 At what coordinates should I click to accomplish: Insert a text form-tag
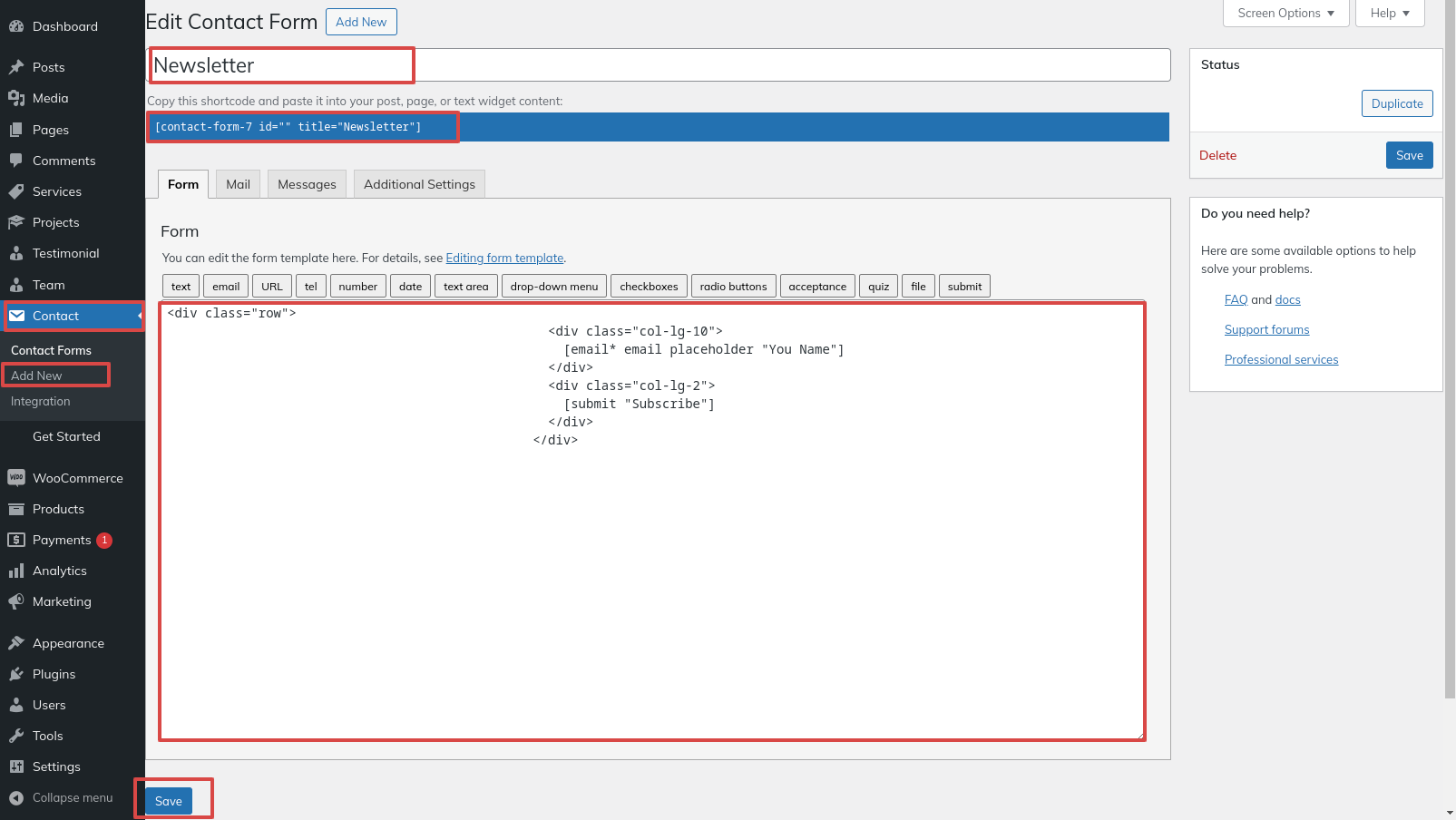(x=181, y=287)
